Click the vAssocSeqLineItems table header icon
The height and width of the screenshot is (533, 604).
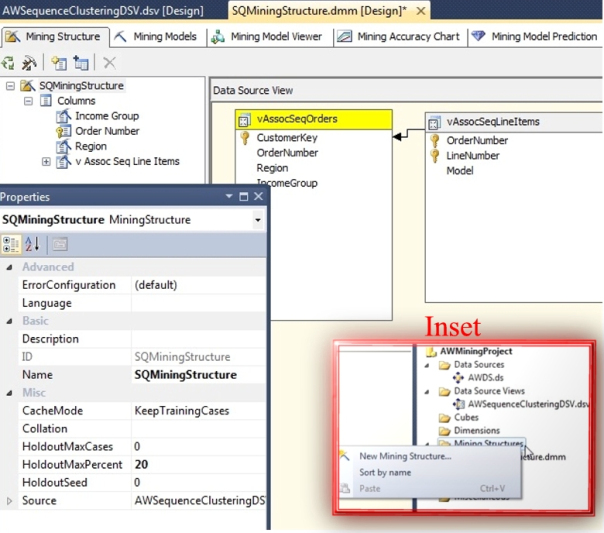click(x=434, y=123)
